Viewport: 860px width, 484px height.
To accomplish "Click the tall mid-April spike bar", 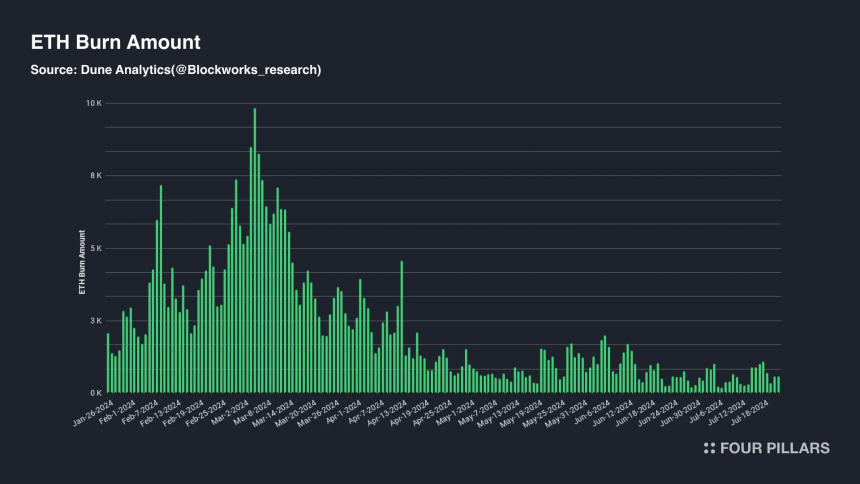I will tap(401, 327).
